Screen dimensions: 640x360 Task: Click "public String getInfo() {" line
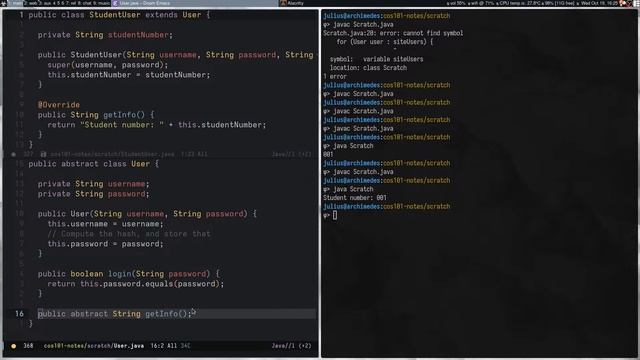96,115
